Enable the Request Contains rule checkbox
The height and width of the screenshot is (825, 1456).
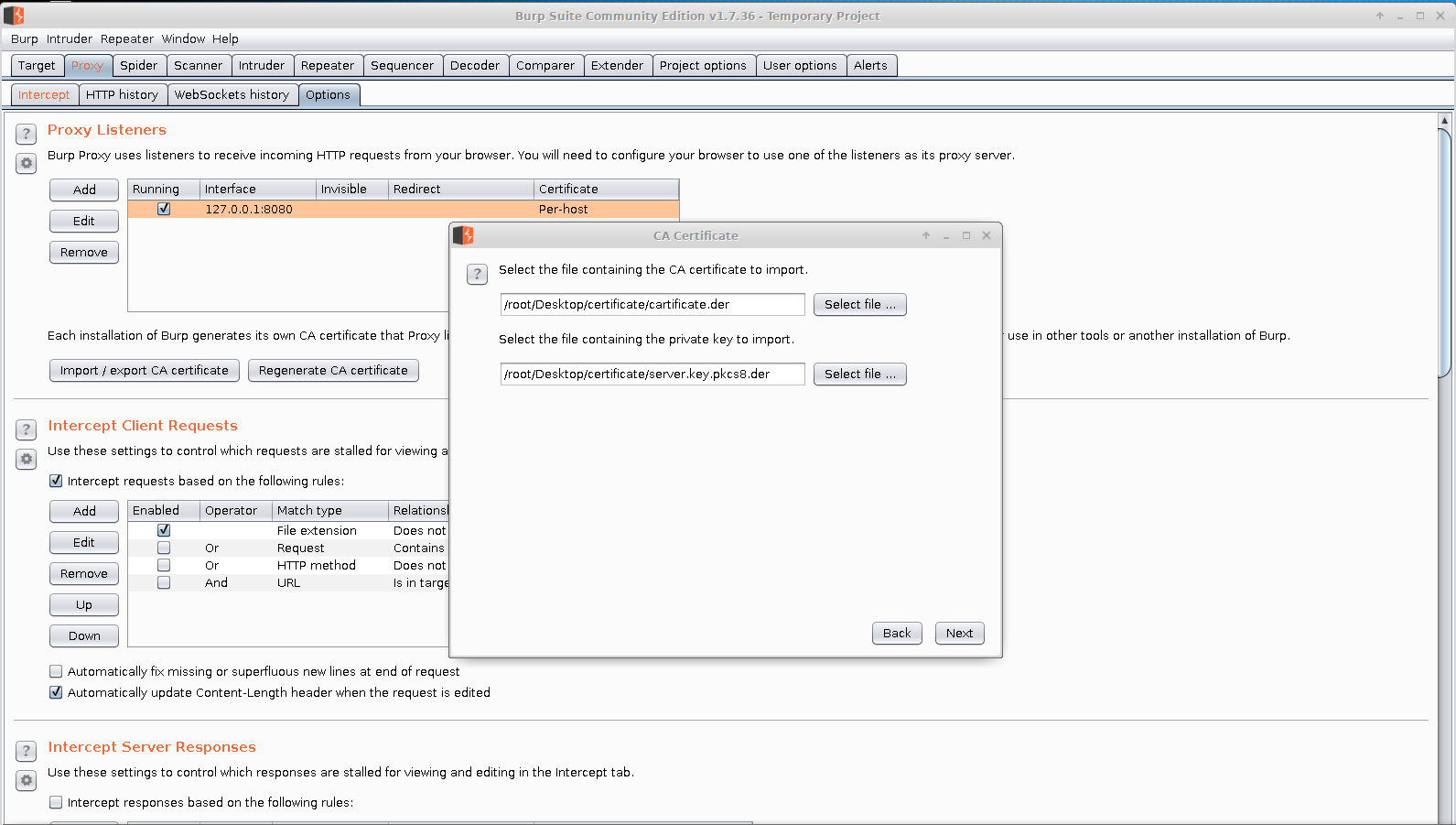click(x=164, y=548)
